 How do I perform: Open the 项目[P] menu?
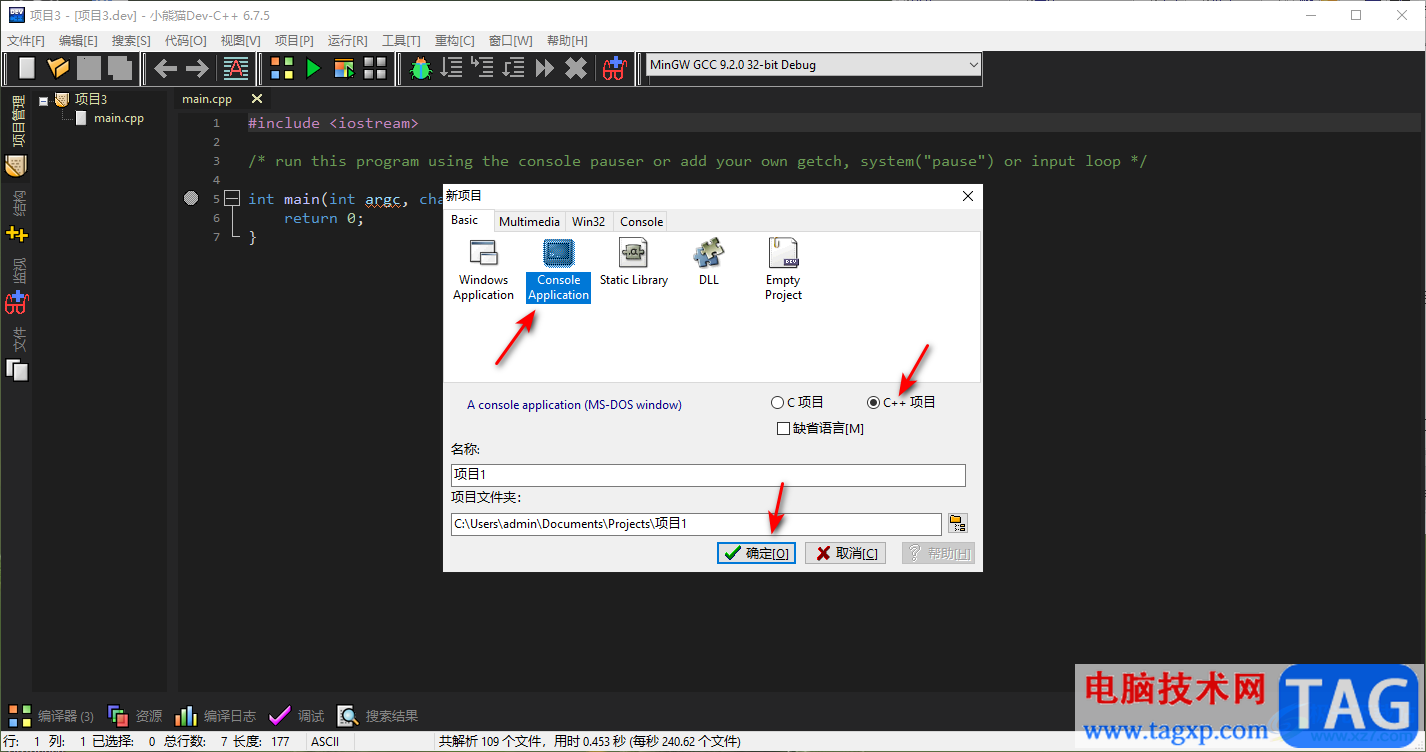click(294, 40)
